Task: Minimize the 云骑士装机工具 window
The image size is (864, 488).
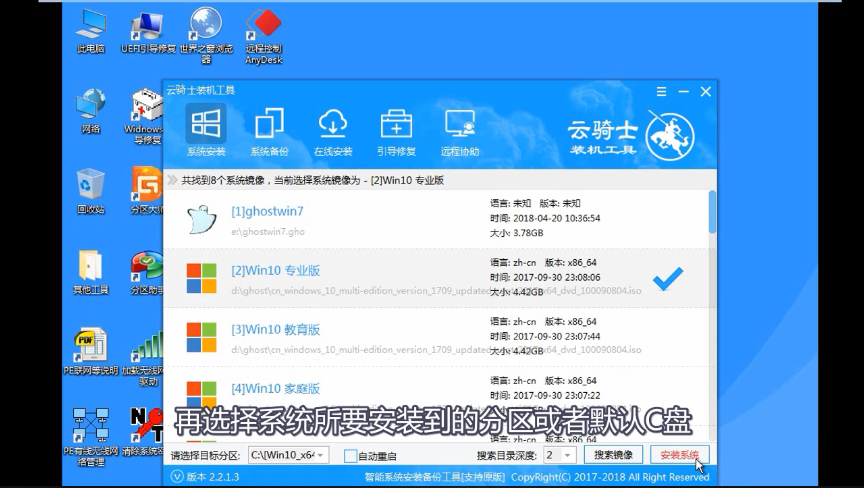Action: 684,91
